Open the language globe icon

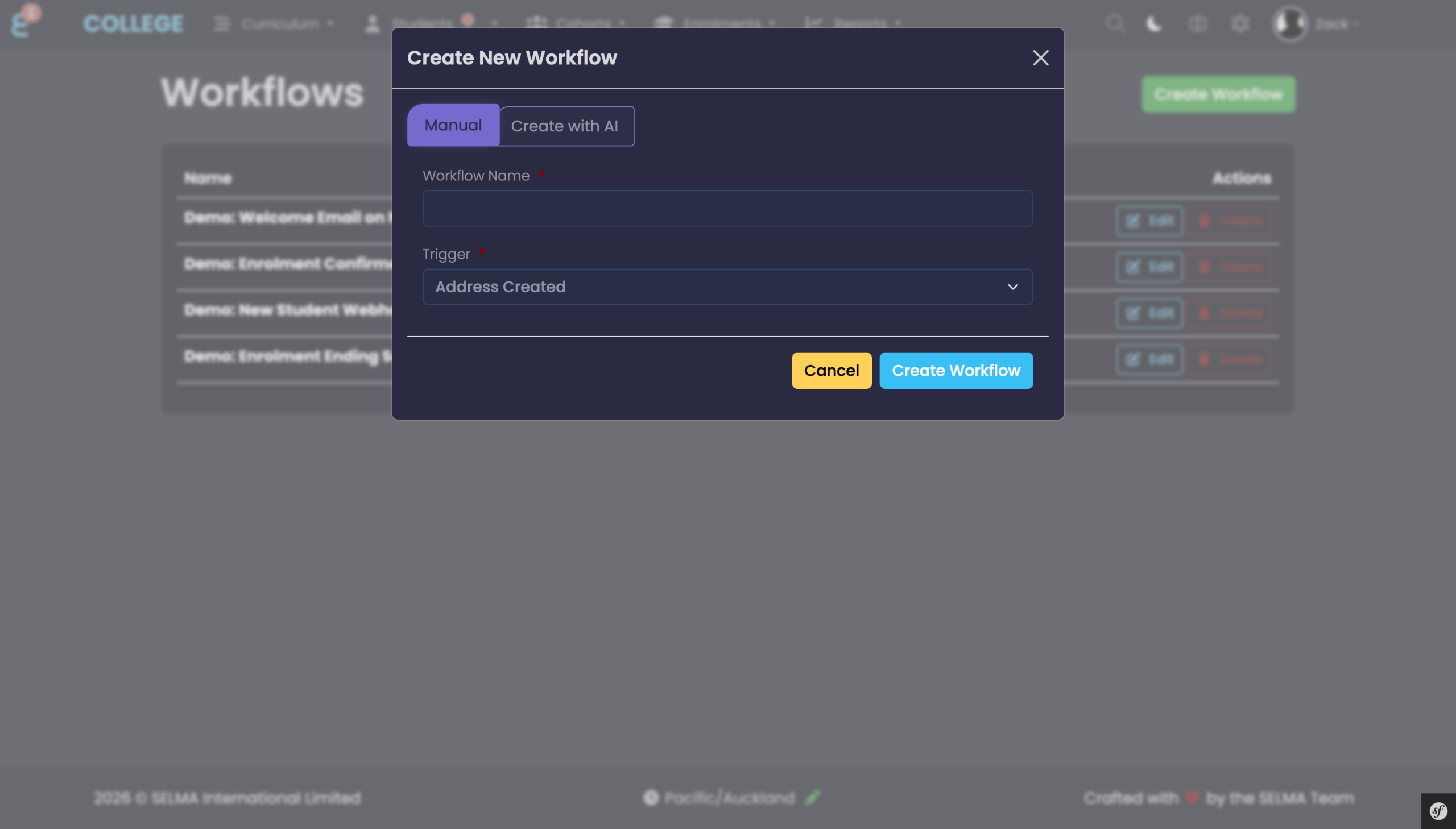click(x=1196, y=23)
